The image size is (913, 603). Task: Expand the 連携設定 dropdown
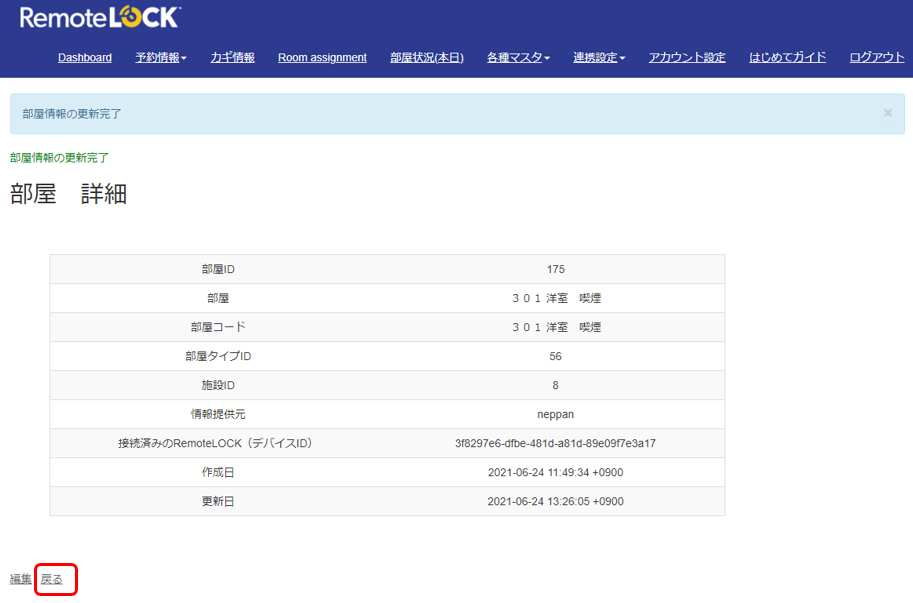coord(599,58)
